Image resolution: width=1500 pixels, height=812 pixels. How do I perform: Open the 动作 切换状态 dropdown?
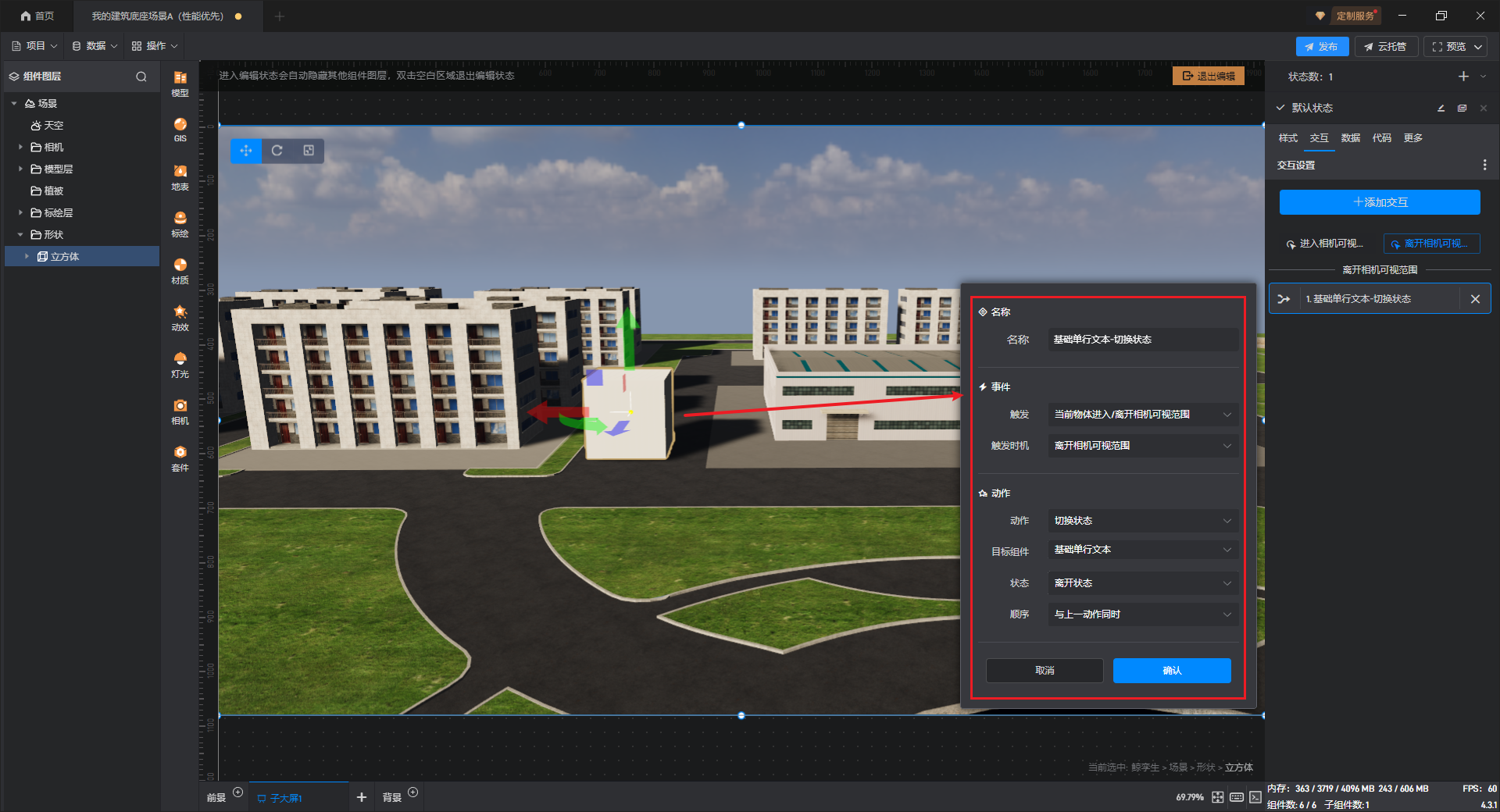coord(1142,521)
